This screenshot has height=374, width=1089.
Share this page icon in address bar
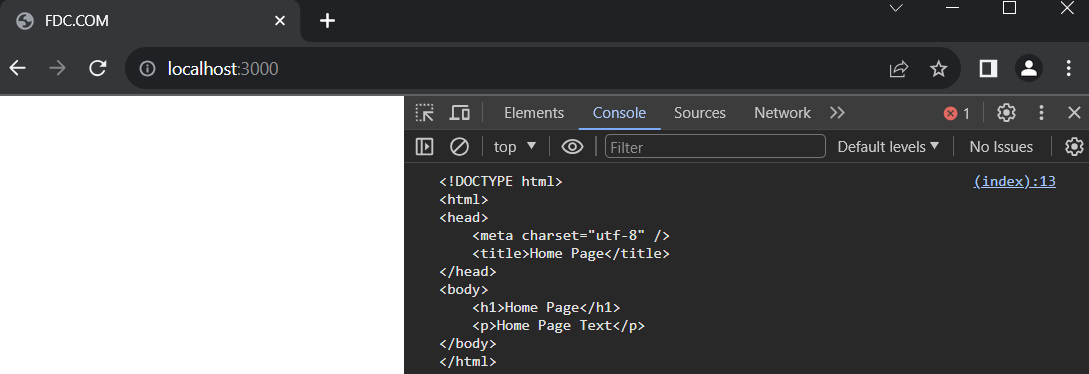pyautogui.click(x=899, y=68)
